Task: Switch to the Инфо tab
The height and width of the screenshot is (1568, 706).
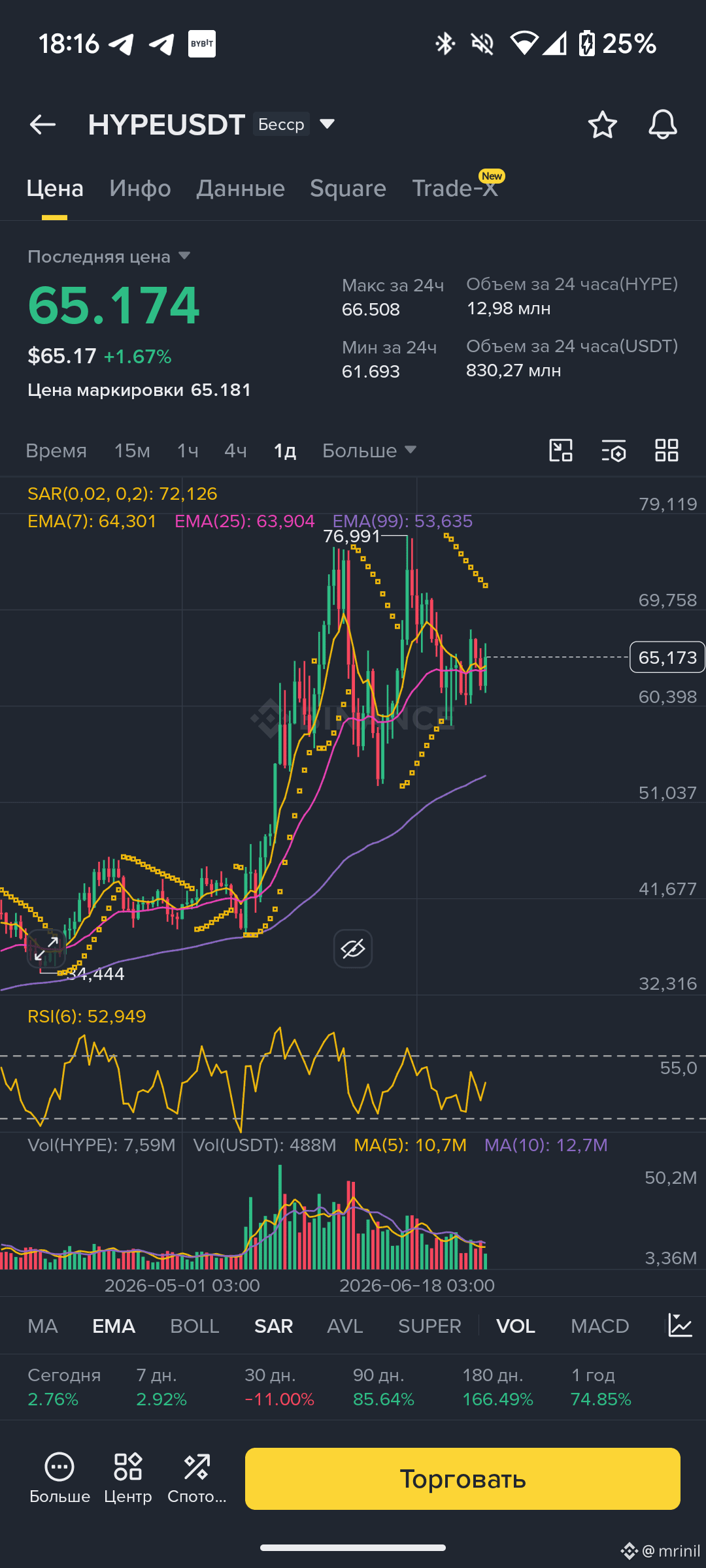Action: (x=140, y=189)
